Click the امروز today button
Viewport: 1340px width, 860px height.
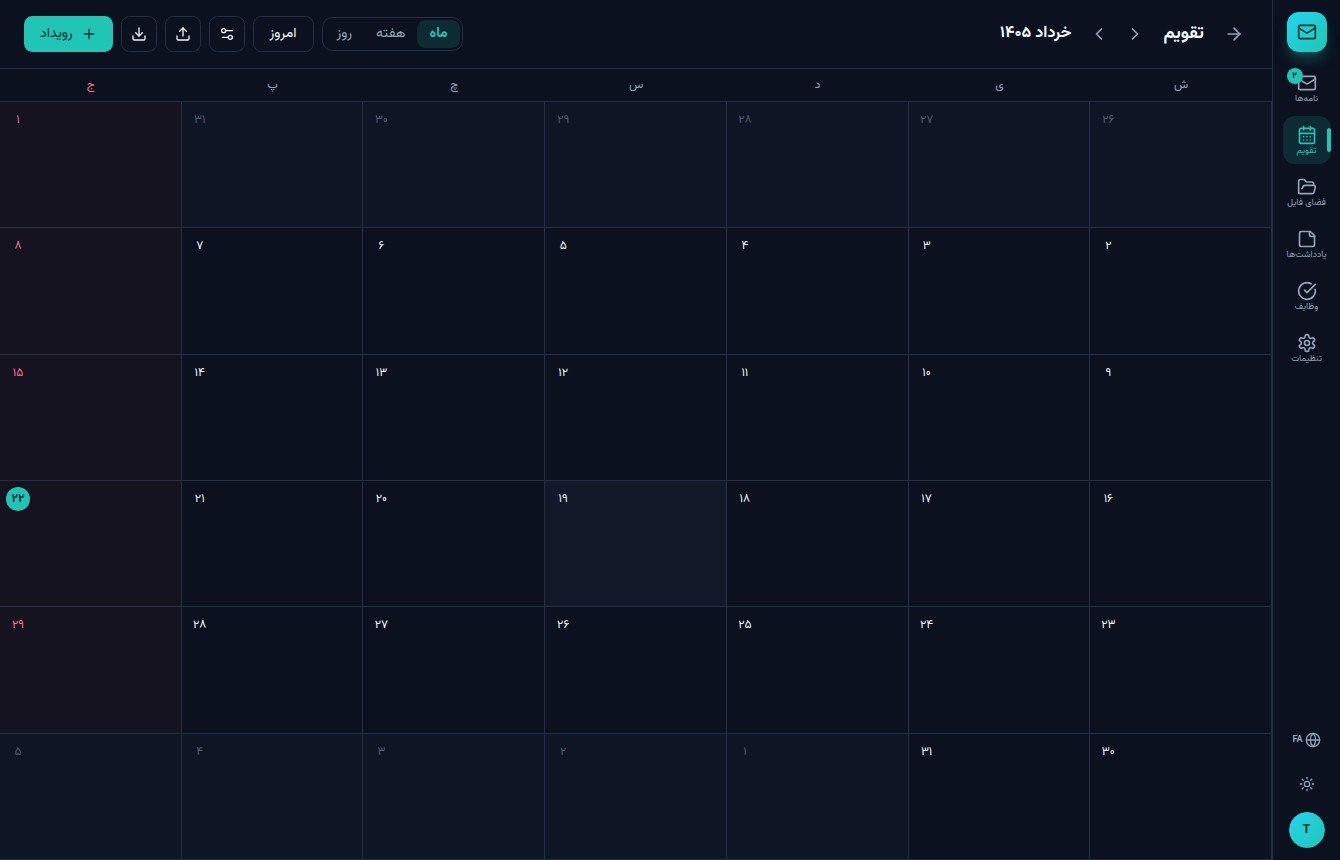point(283,34)
